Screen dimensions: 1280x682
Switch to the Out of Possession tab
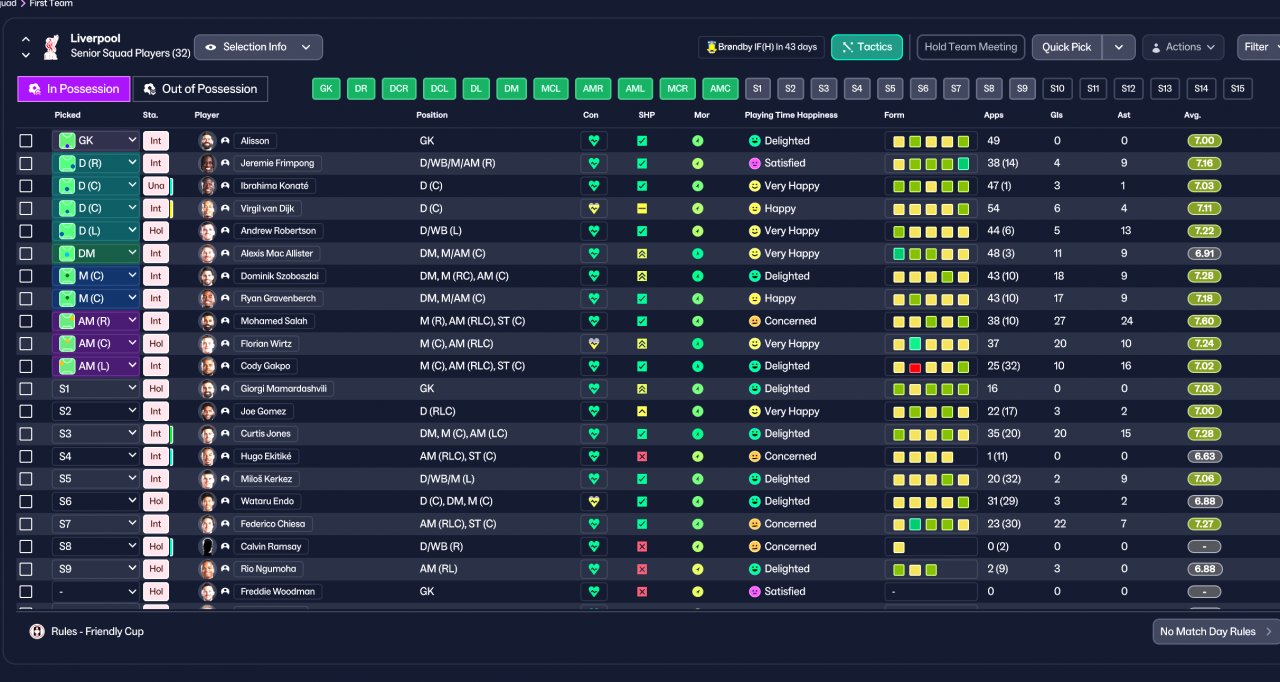coord(200,89)
